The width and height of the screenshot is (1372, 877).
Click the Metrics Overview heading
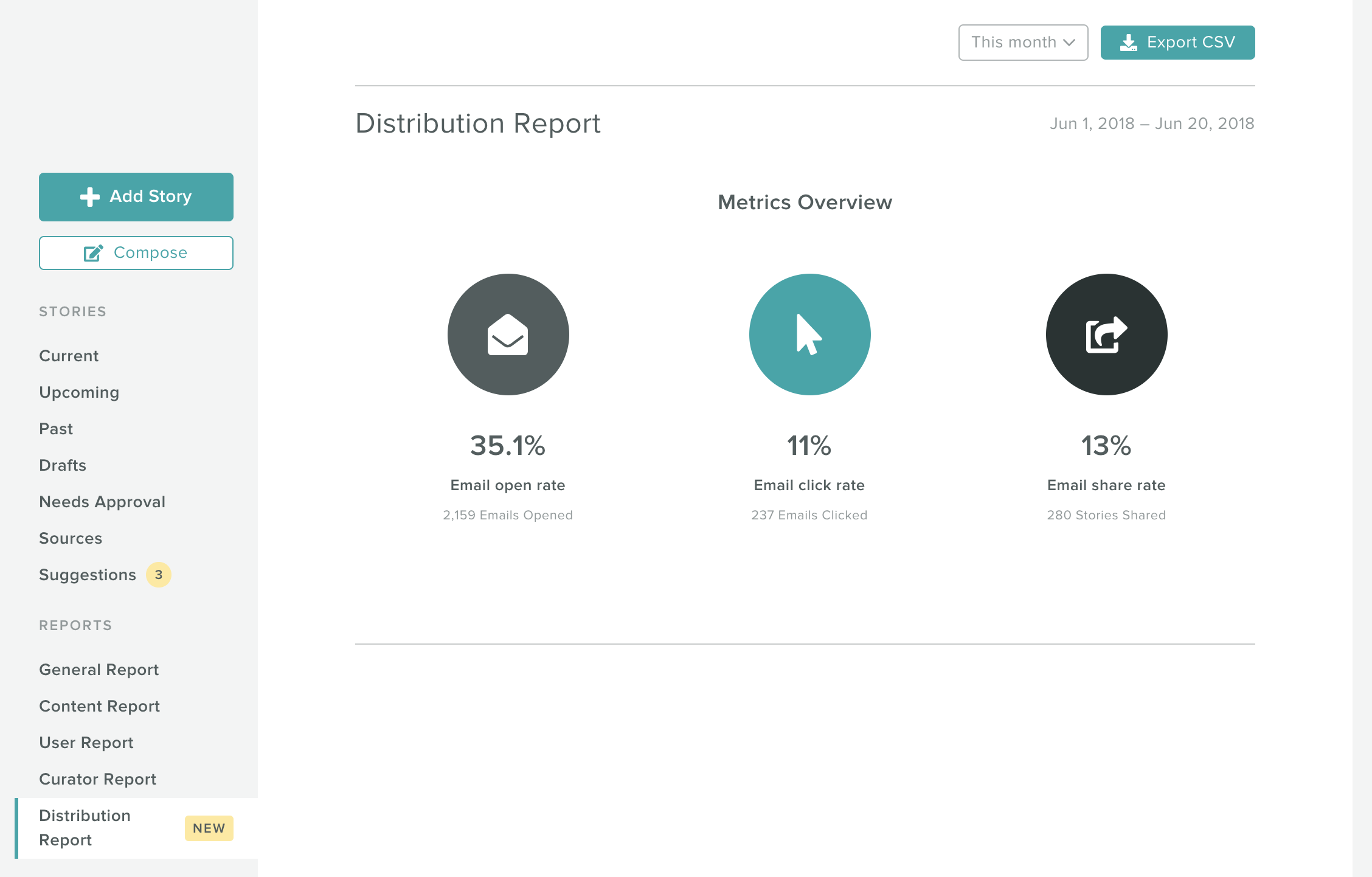point(805,203)
